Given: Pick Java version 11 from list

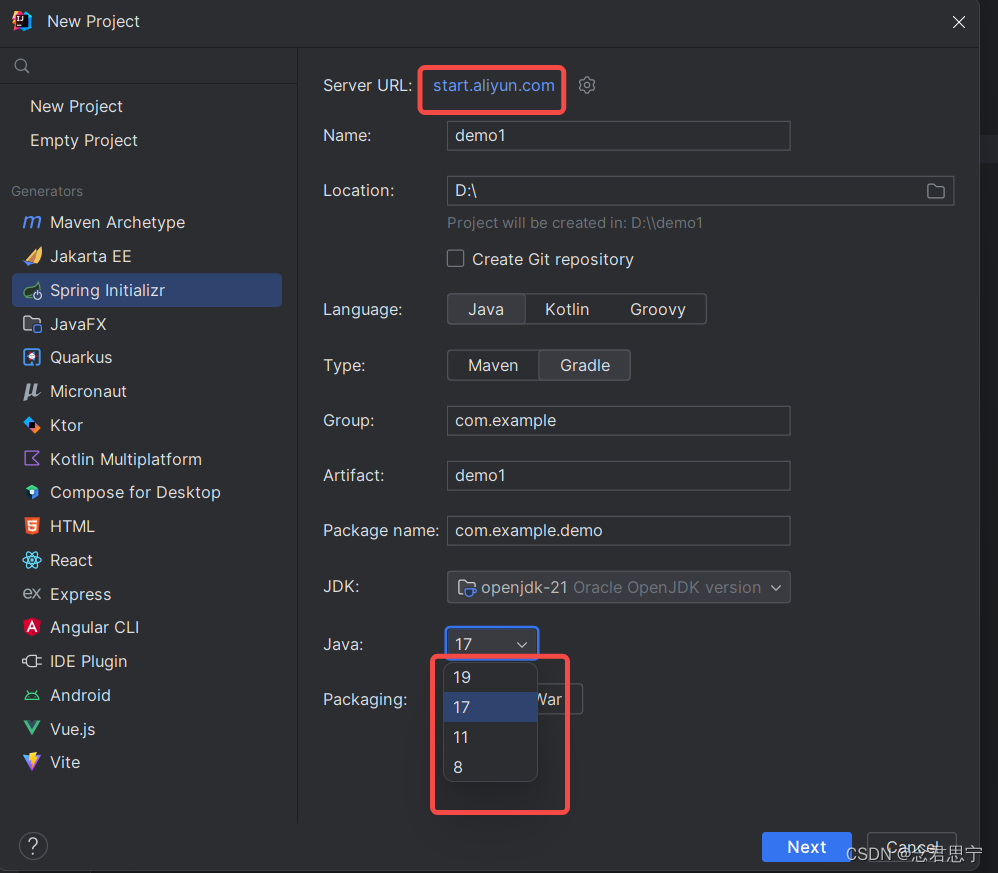Looking at the screenshot, I should pos(490,737).
